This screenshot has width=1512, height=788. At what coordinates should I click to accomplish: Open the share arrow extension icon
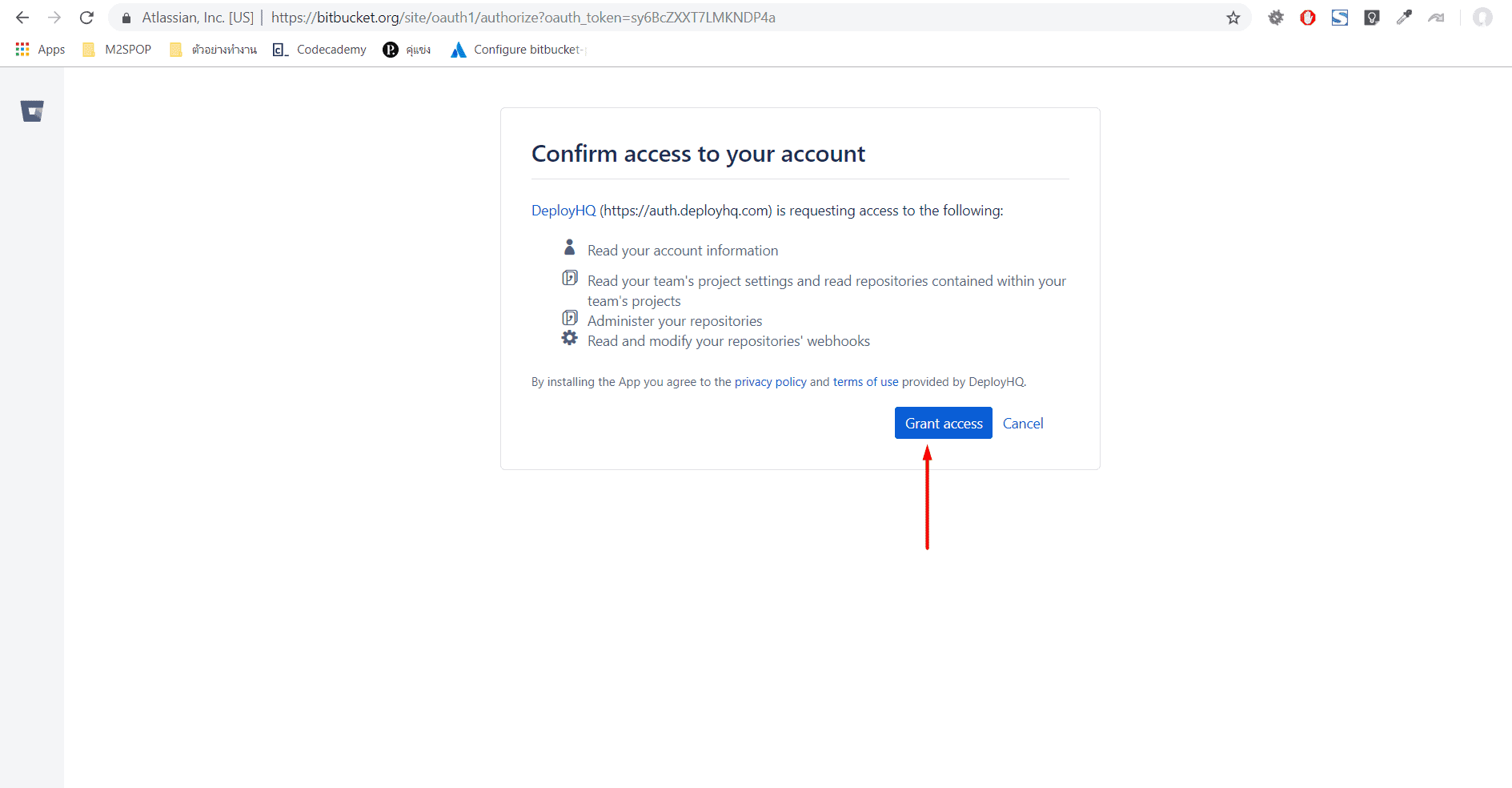coord(1436,17)
